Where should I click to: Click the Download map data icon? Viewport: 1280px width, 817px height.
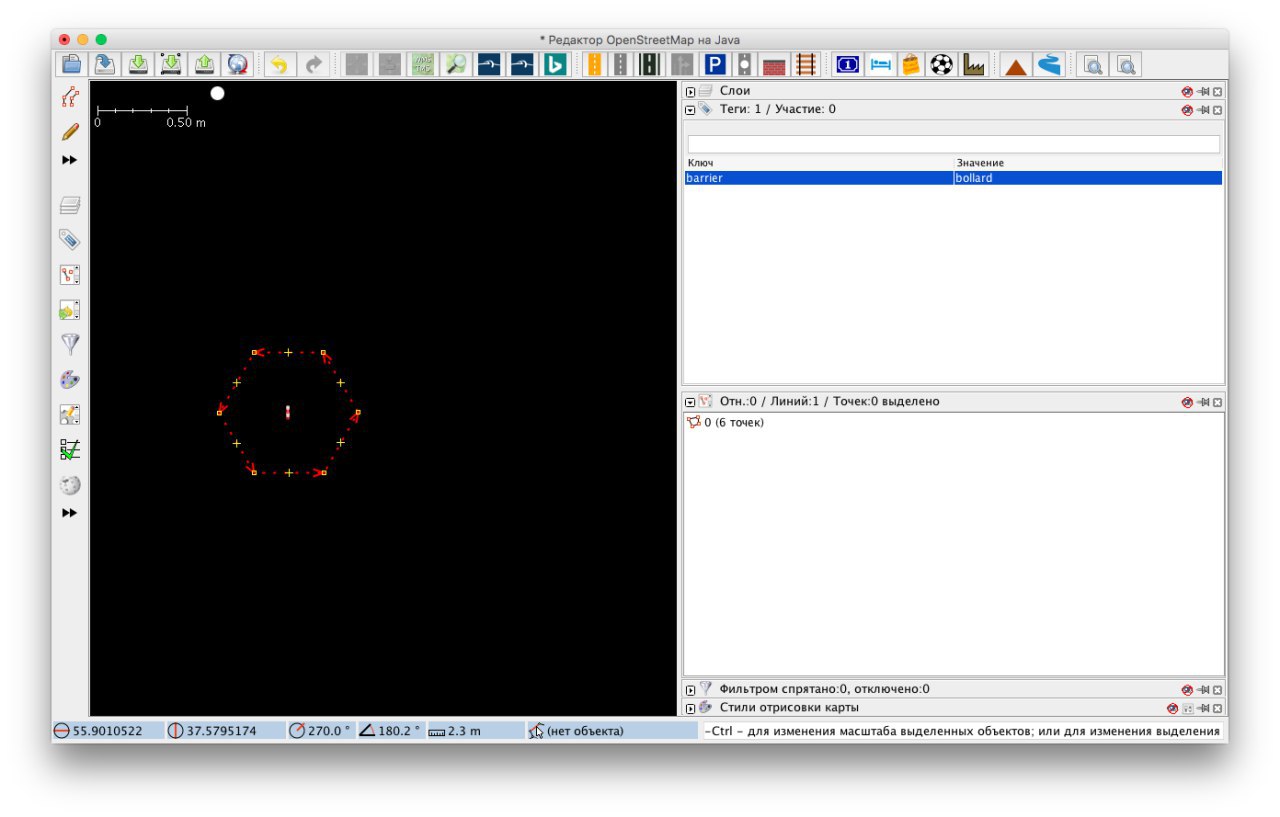pyautogui.click(x=138, y=64)
